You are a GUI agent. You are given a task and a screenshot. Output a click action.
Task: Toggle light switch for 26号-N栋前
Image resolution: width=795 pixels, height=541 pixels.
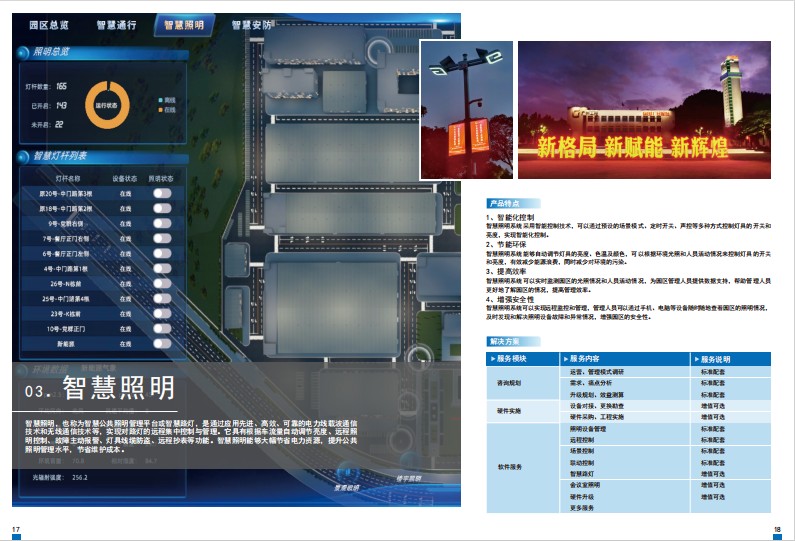coord(162,284)
